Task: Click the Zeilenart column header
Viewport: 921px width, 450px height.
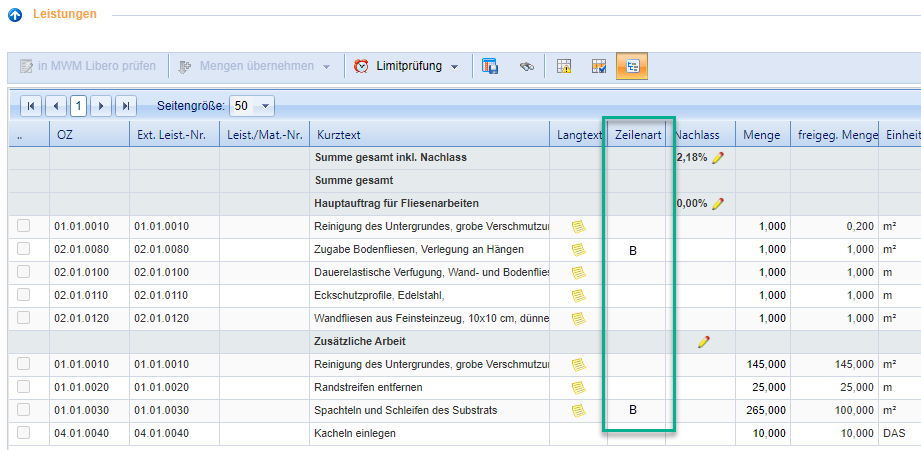Action: pyautogui.click(x=637, y=134)
